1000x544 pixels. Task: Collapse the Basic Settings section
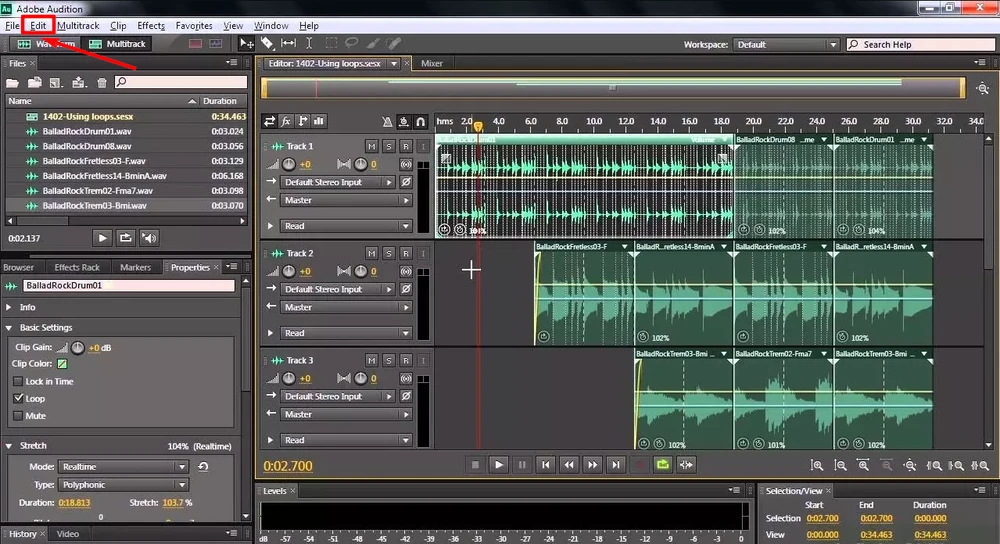[x=9, y=328]
